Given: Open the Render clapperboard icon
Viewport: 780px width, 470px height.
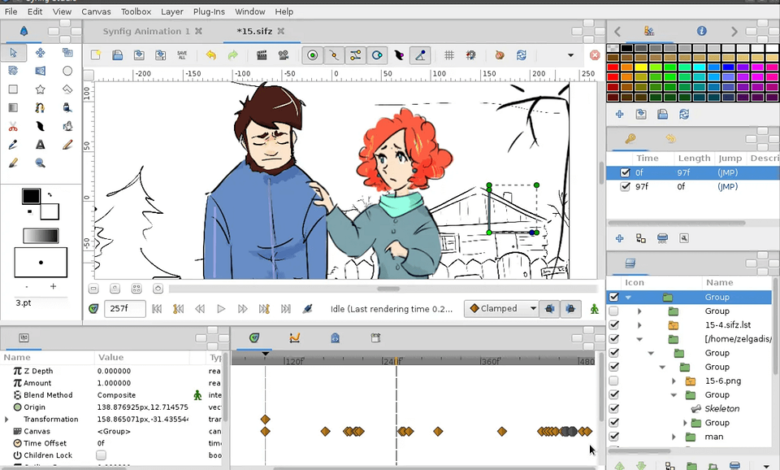Looking at the screenshot, I should 262,55.
